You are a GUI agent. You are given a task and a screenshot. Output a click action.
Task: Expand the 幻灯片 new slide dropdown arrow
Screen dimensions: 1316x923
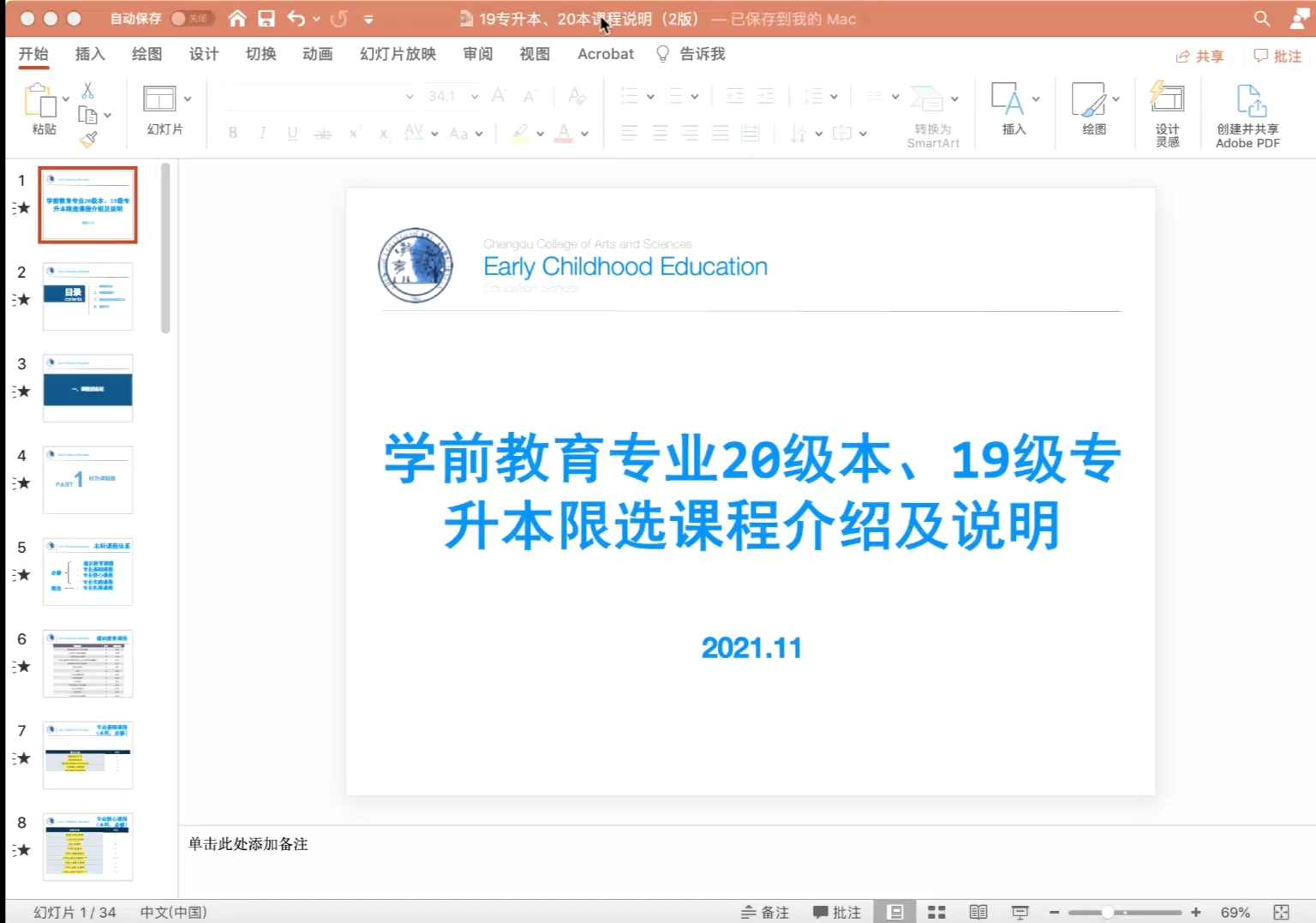click(188, 99)
